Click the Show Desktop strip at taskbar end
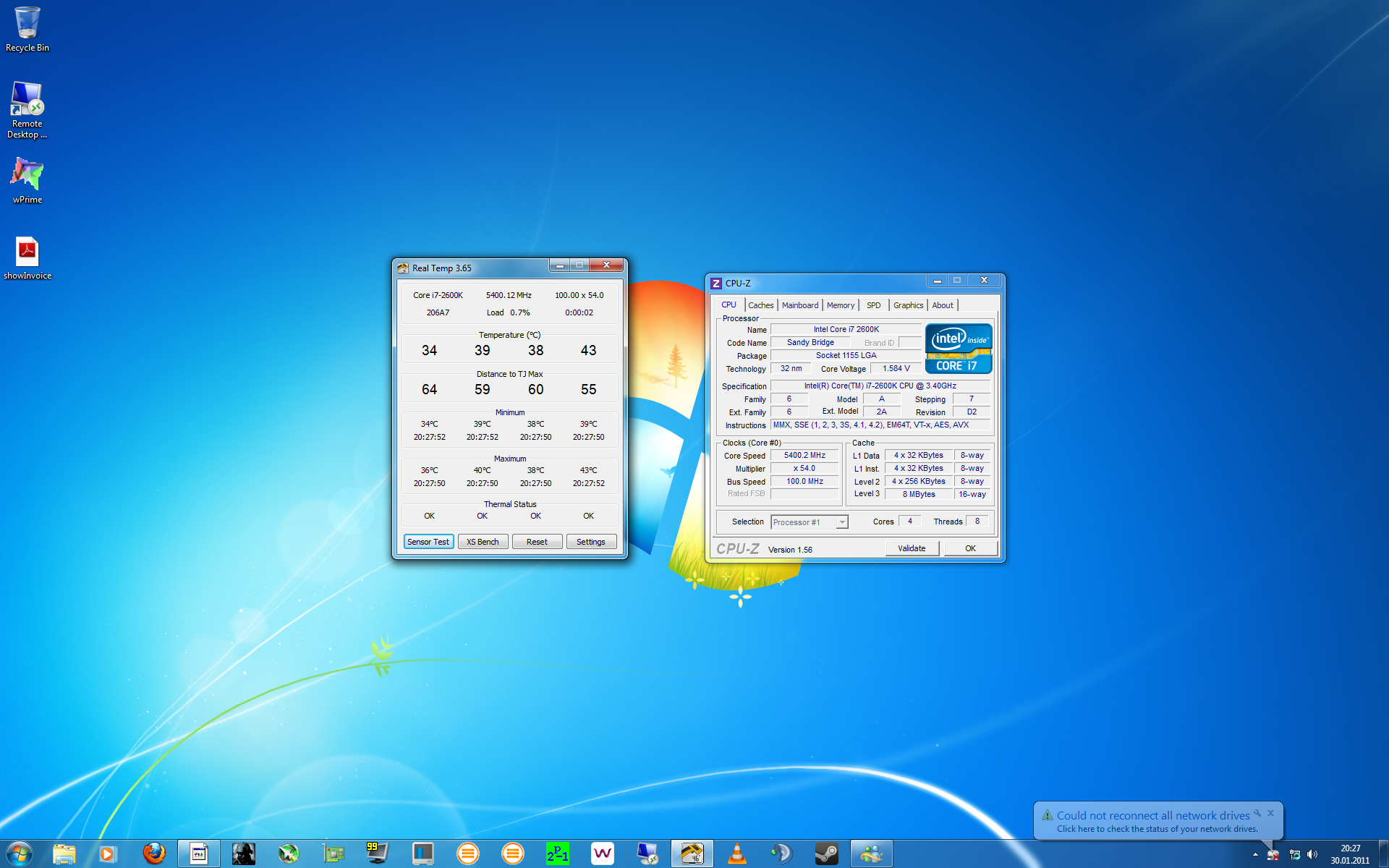1389x868 pixels. [1382, 854]
